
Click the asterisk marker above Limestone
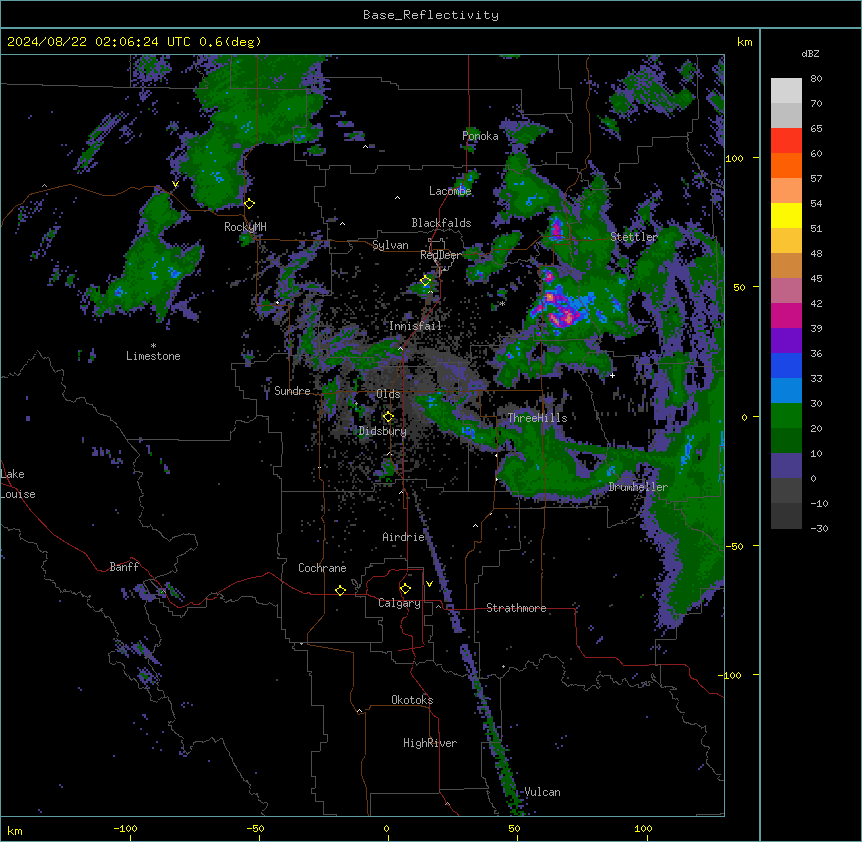[x=153, y=346]
